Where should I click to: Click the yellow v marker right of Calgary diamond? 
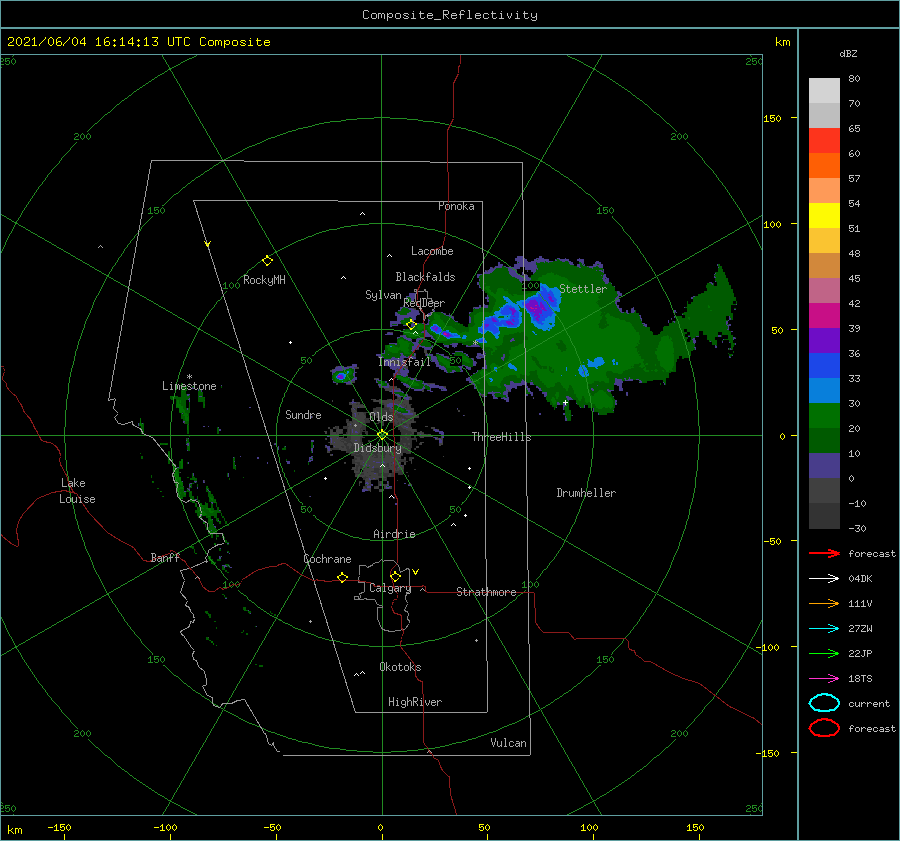(416, 572)
